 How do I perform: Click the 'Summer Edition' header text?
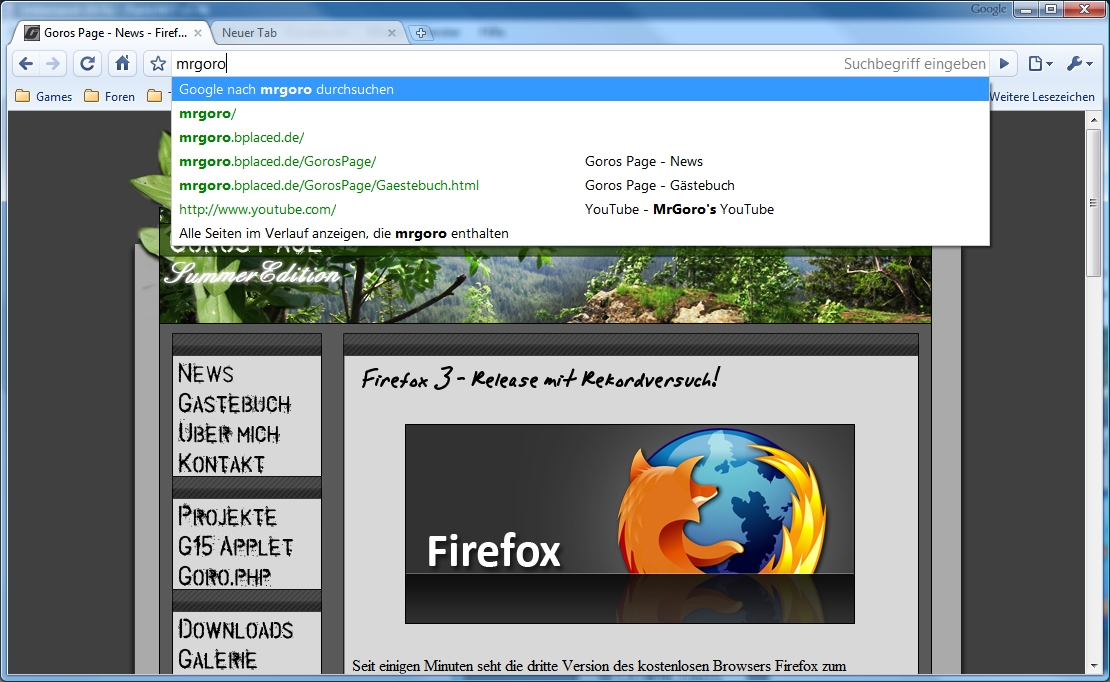251,273
